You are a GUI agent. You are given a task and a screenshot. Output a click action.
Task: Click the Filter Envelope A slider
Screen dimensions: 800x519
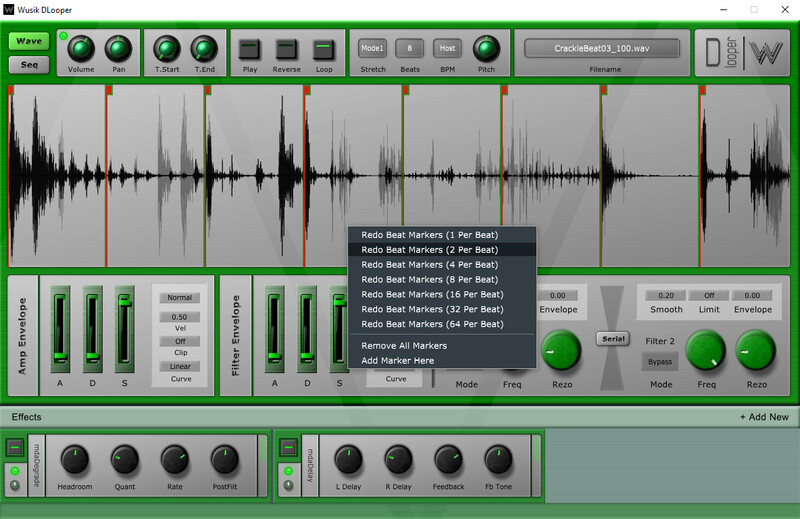tap(274, 329)
